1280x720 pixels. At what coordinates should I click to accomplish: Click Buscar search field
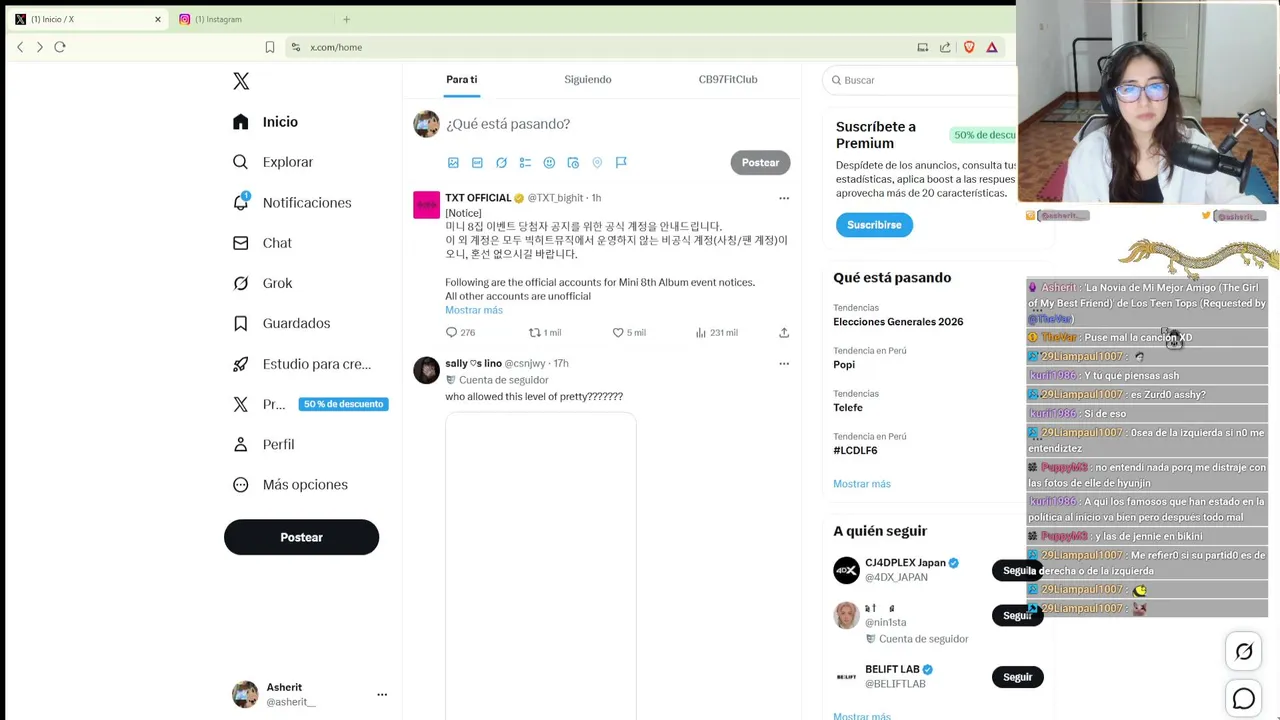(x=920, y=80)
